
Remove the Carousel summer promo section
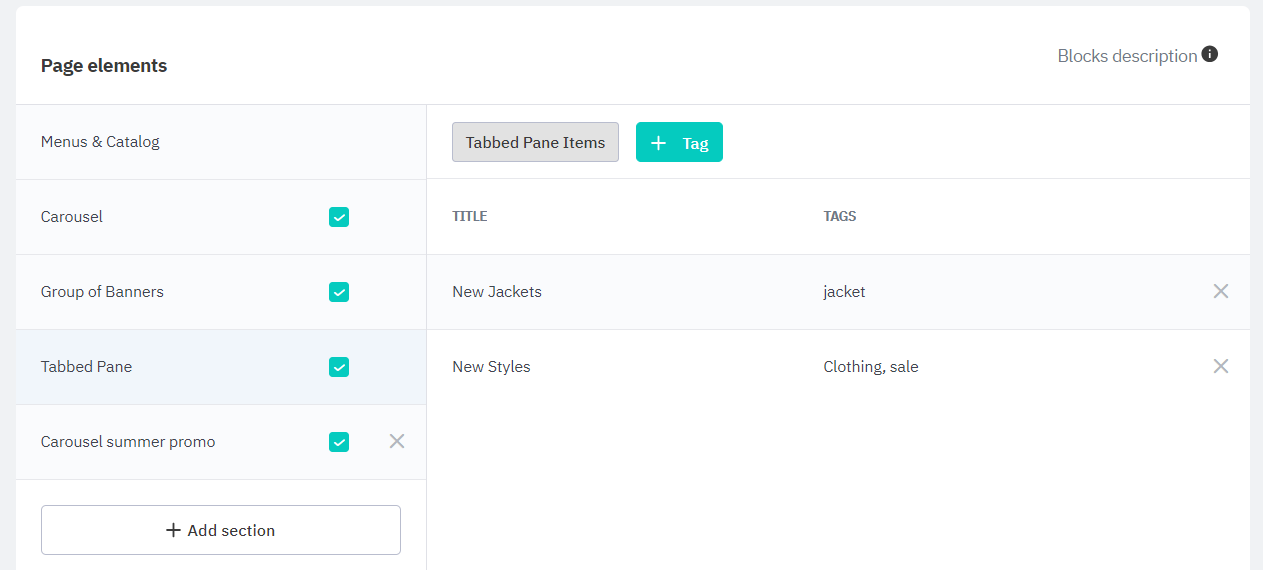pyautogui.click(x=397, y=441)
